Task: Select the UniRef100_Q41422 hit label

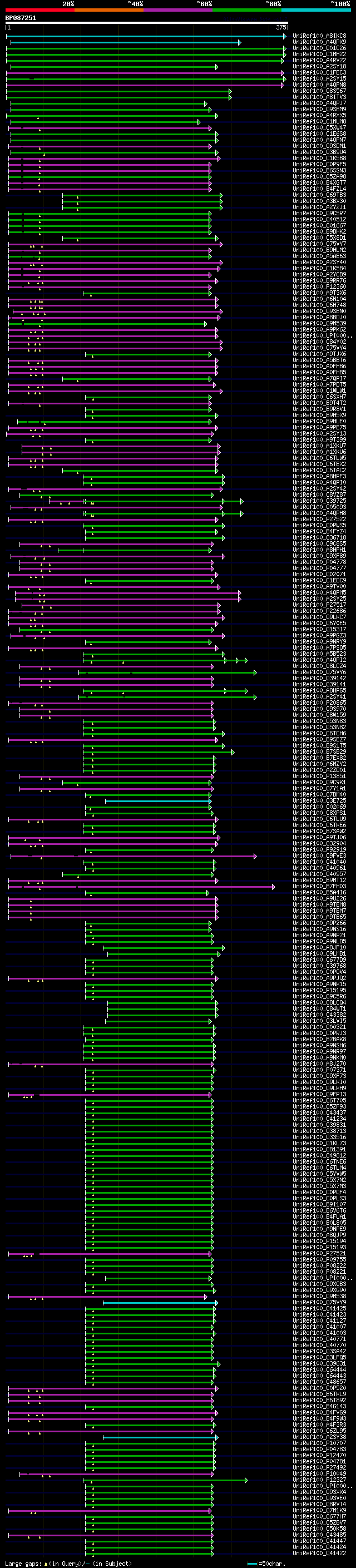Action: [x=319, y=1554]
